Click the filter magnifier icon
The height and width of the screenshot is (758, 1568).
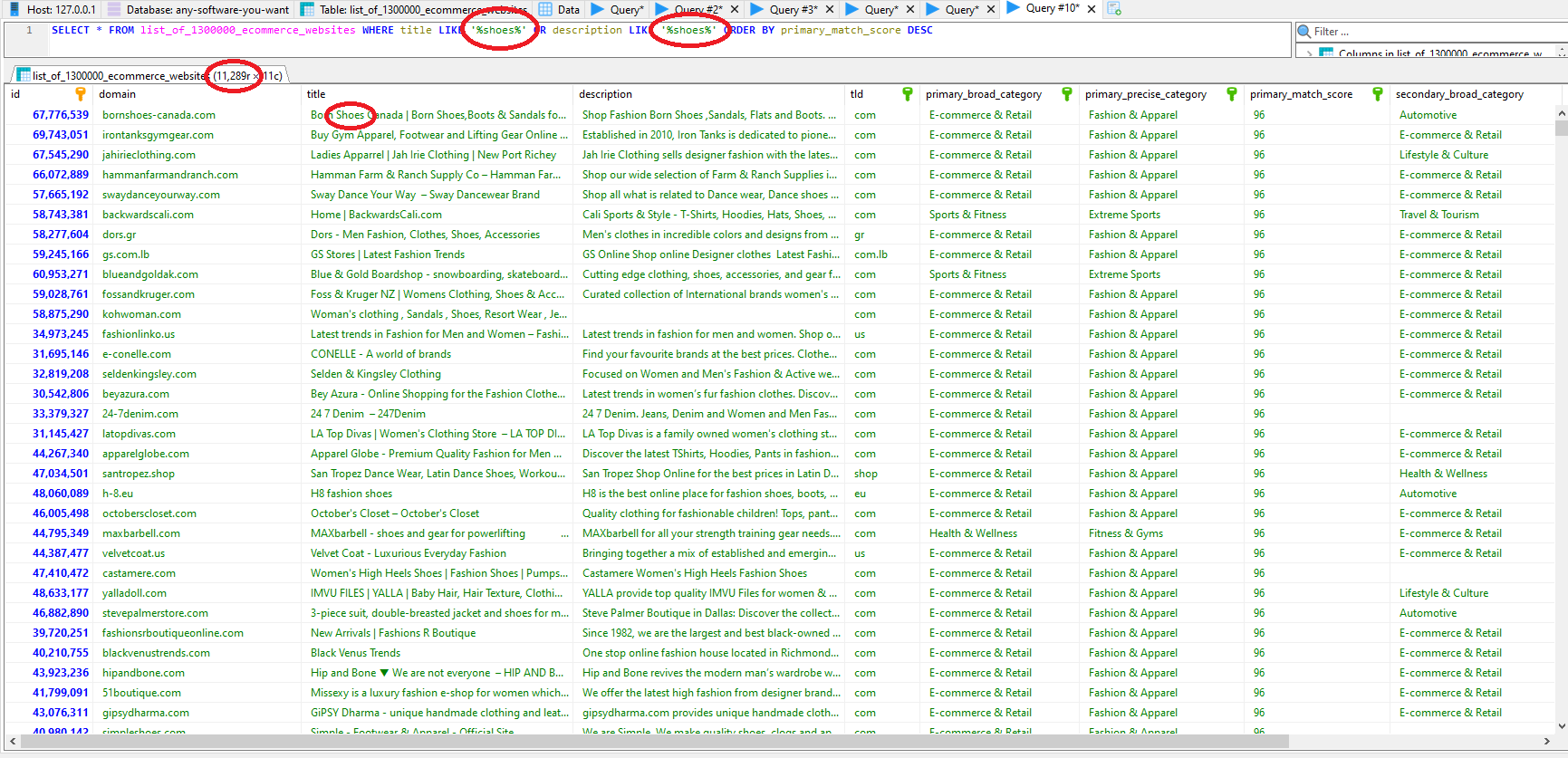tap(1304, 32)
